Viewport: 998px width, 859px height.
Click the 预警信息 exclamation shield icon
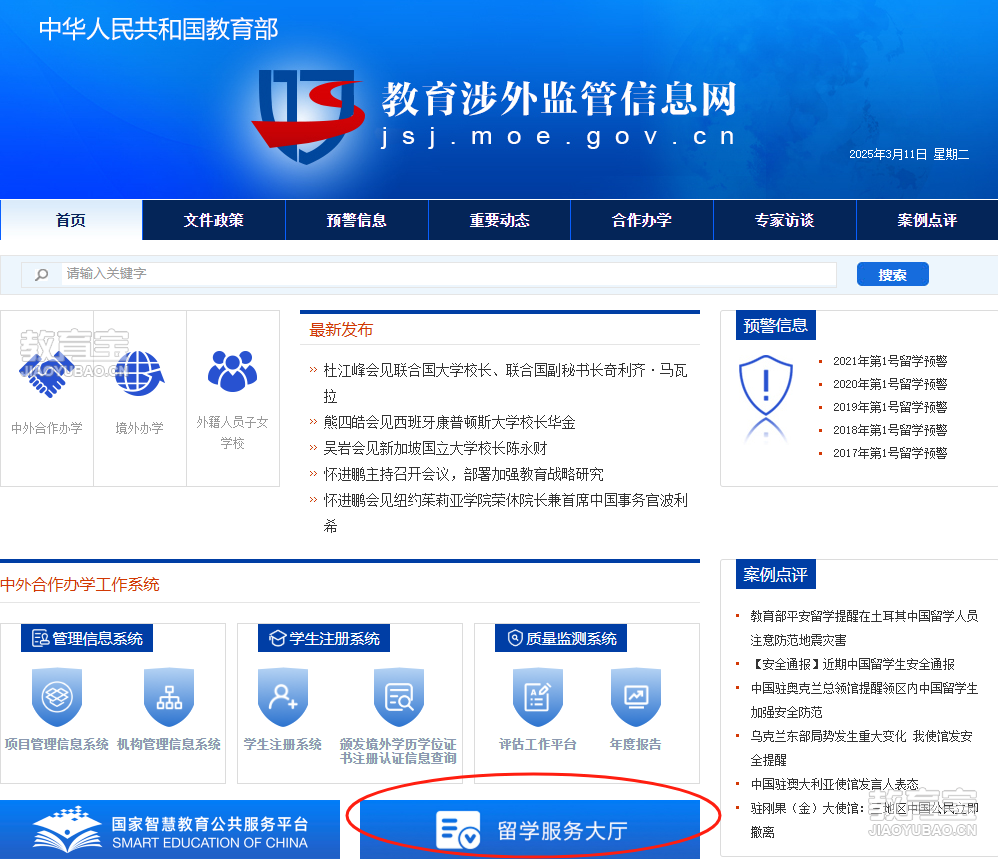[x=766, y=386]
